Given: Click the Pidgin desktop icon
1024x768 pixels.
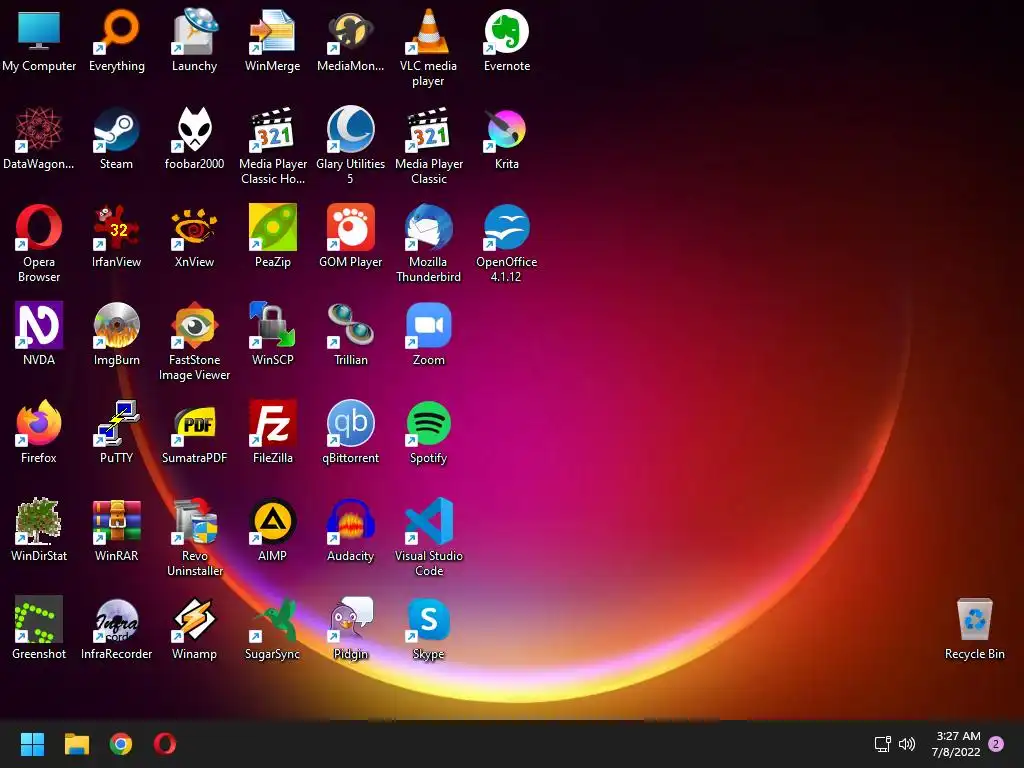Looking at the screenshot, I should (x=351, y=619).
